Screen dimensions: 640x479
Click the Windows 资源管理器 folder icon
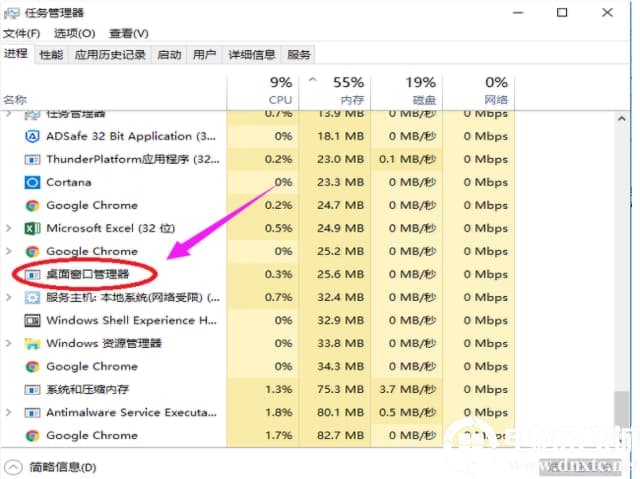[x=32, y=344]
